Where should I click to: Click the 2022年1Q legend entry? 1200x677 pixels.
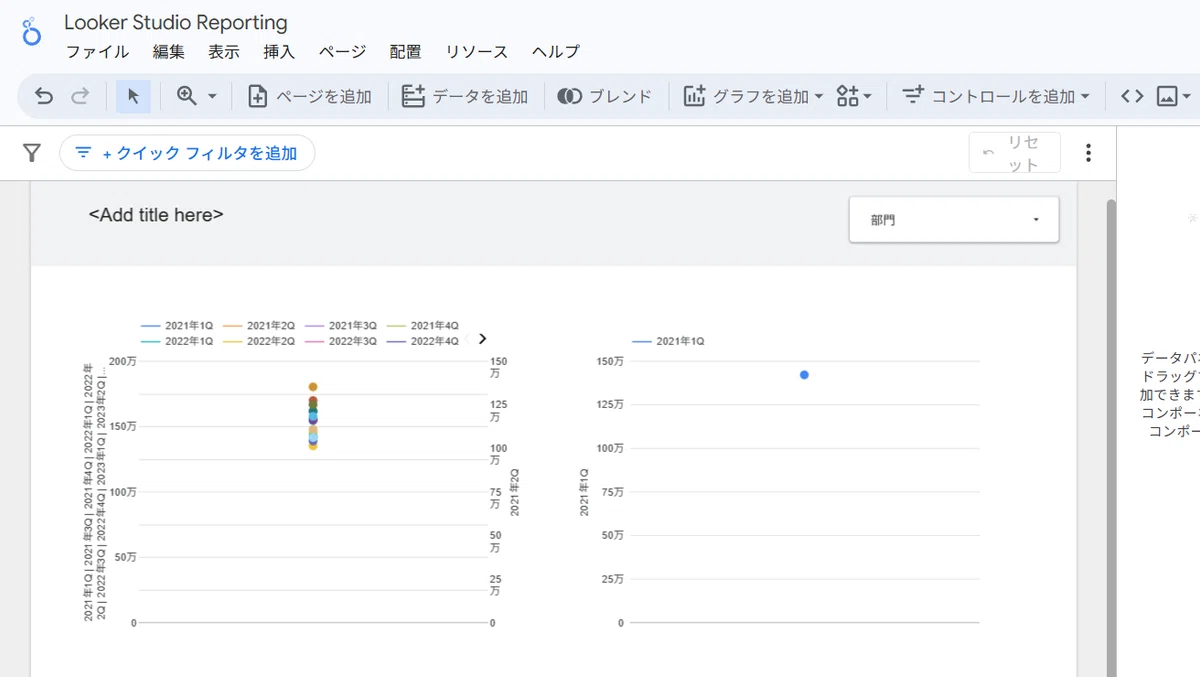[x=177, y=341]
